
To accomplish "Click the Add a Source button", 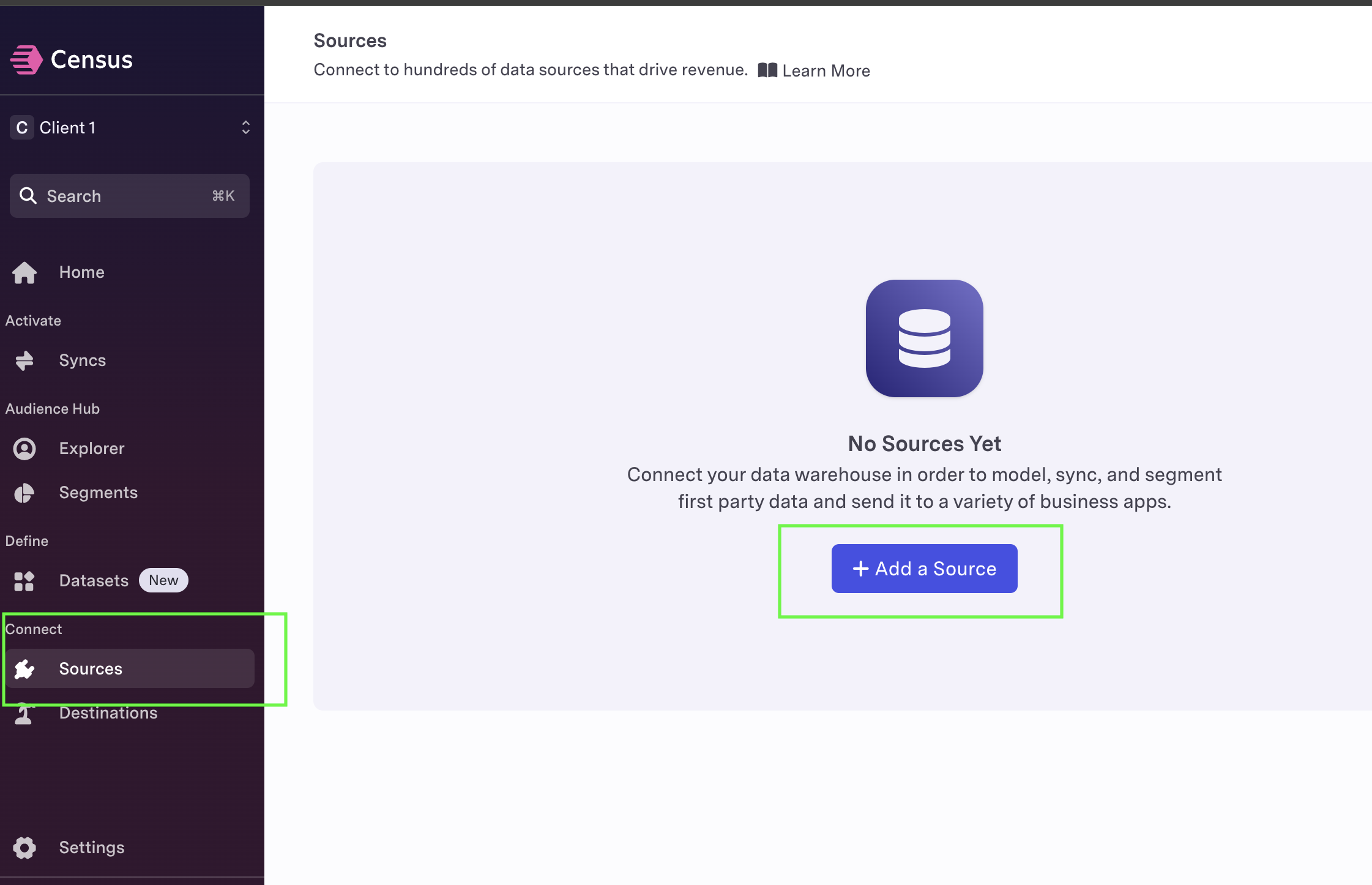I will tap(924, 569).
